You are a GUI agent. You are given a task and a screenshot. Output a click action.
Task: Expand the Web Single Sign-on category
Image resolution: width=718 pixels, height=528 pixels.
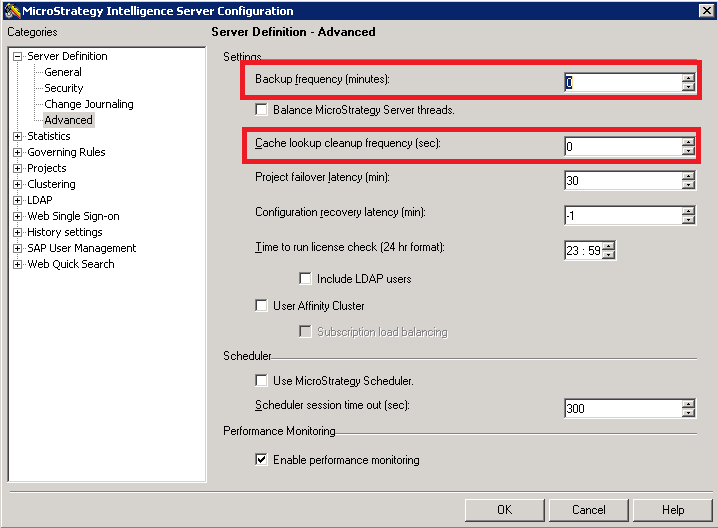pos(17,217)
